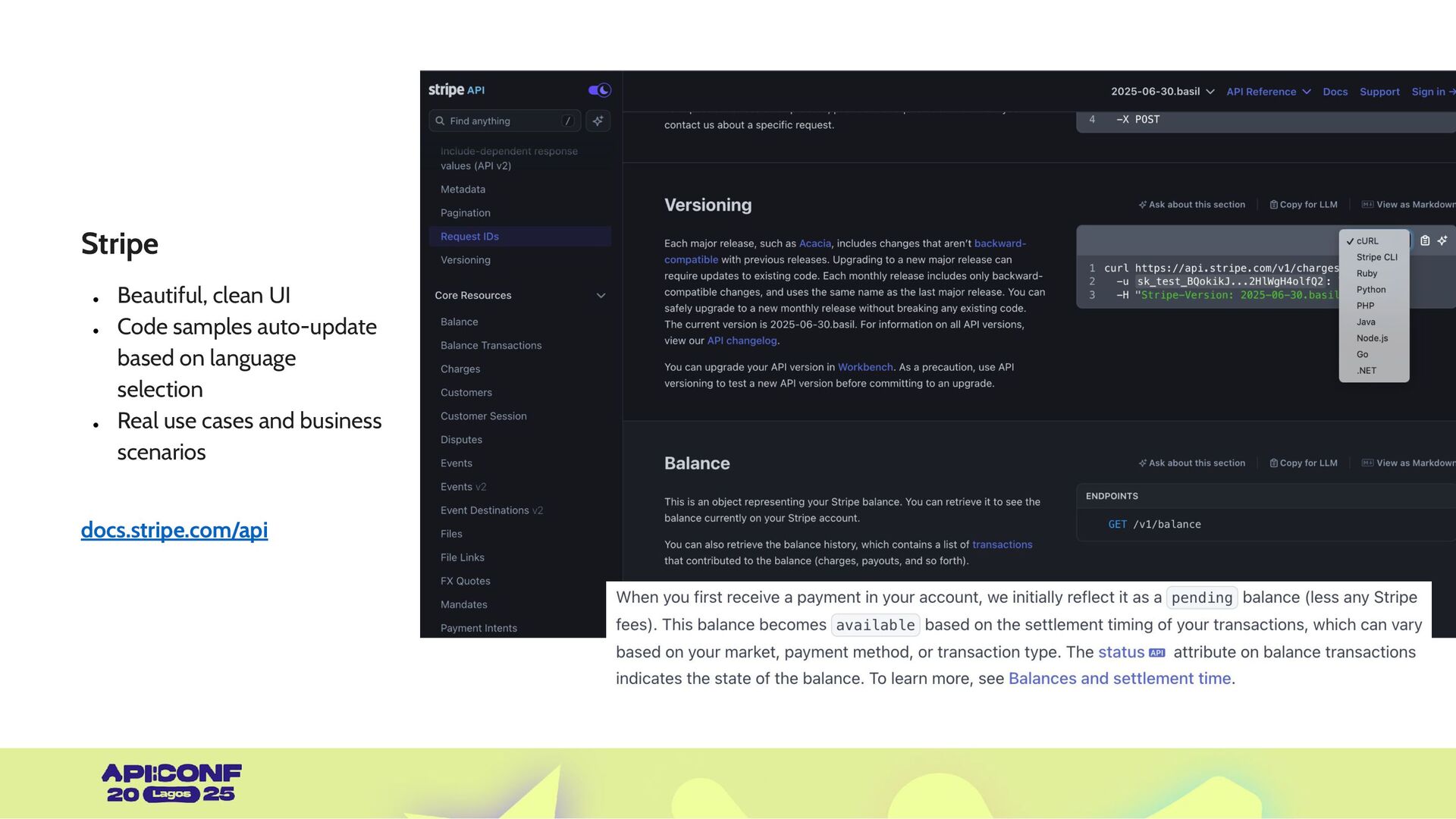
Task: Open Files in the sidebar
Action: 451,534
